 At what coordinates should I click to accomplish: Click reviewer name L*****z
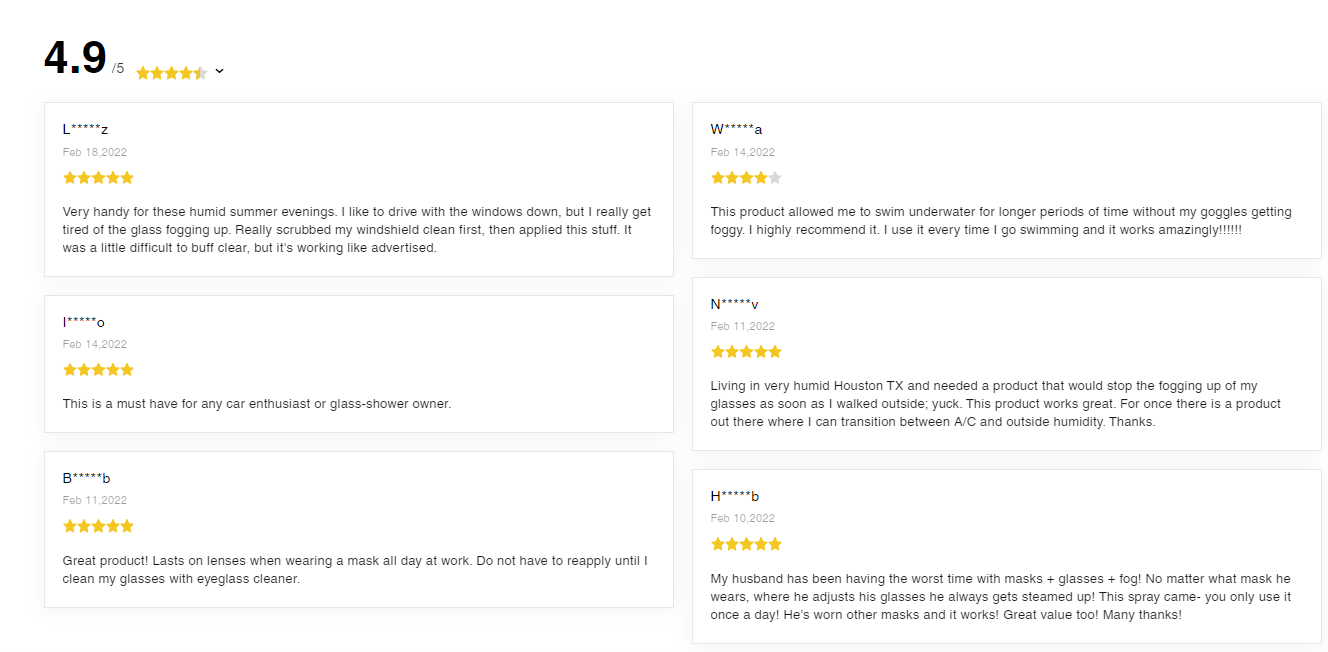tap(85, 129)
